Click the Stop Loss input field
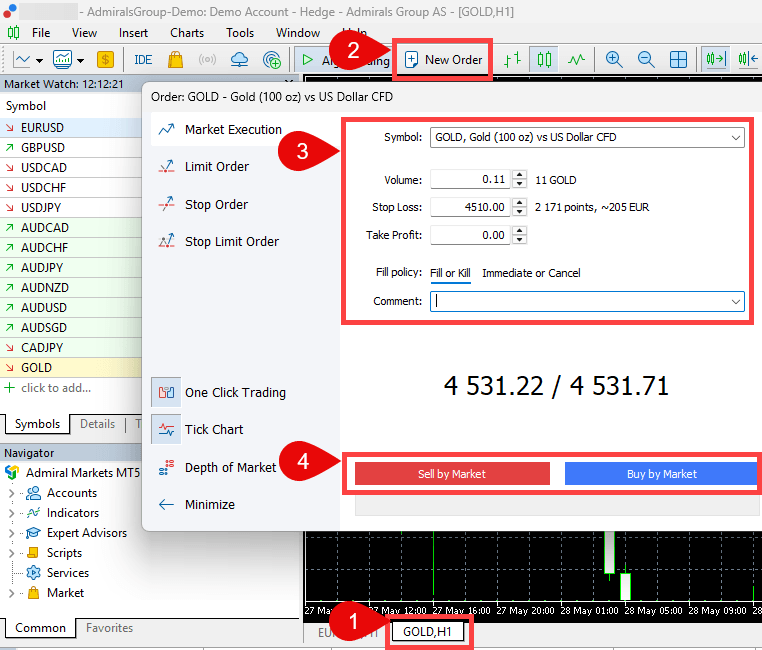The image size is (762, 650). (470, 207)
